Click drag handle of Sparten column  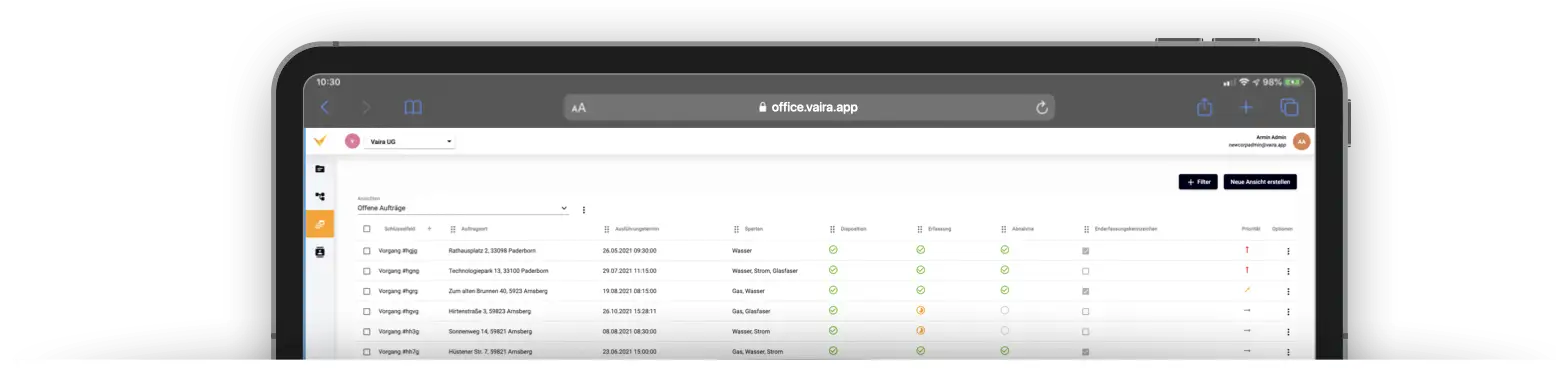(x=737, y=229)
